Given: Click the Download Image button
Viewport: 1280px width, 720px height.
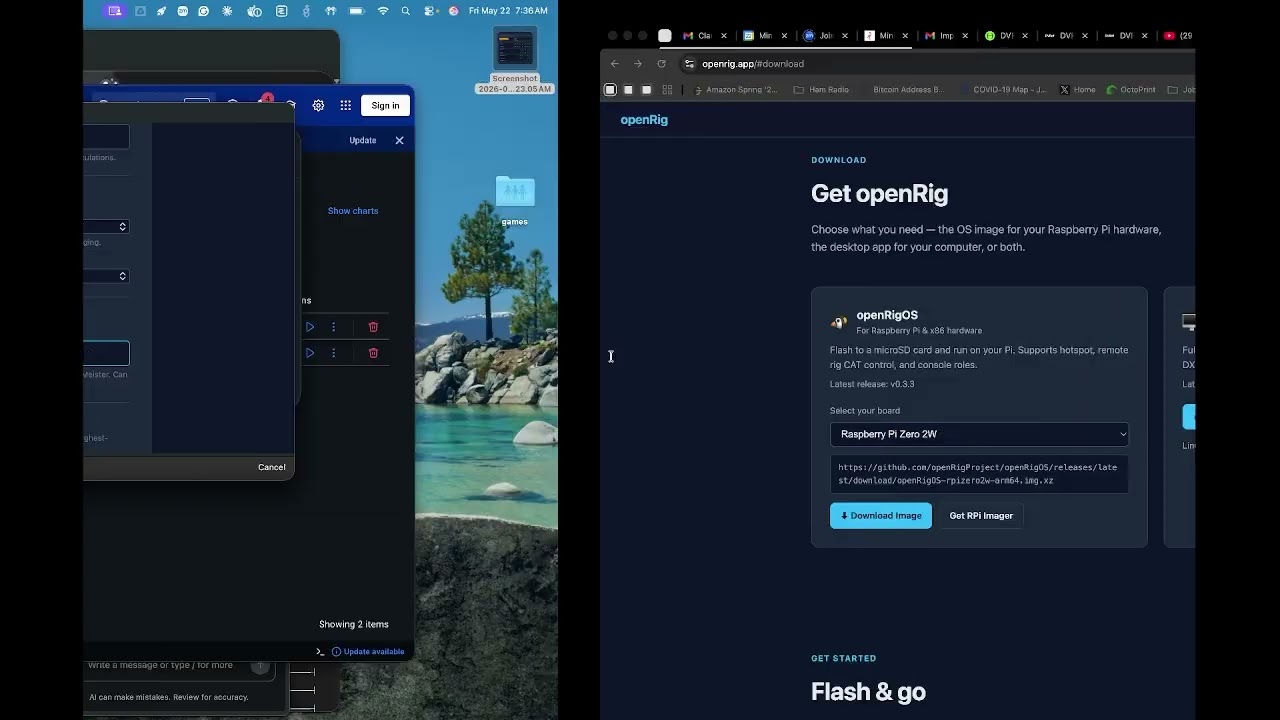Looking at the screenshot, I should [881, 516].
